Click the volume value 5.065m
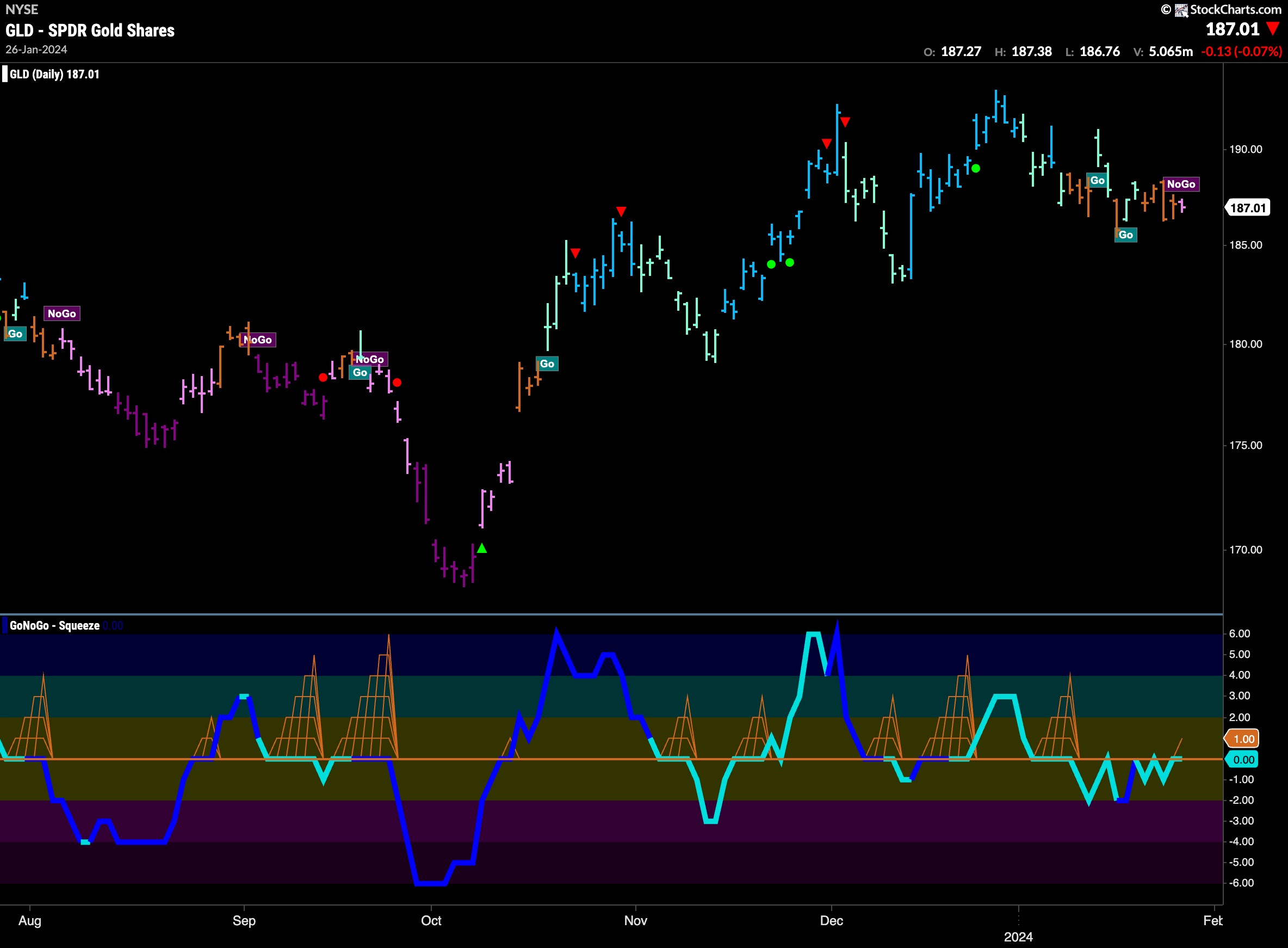1288x948 pixels. (x=1171, y=52)
